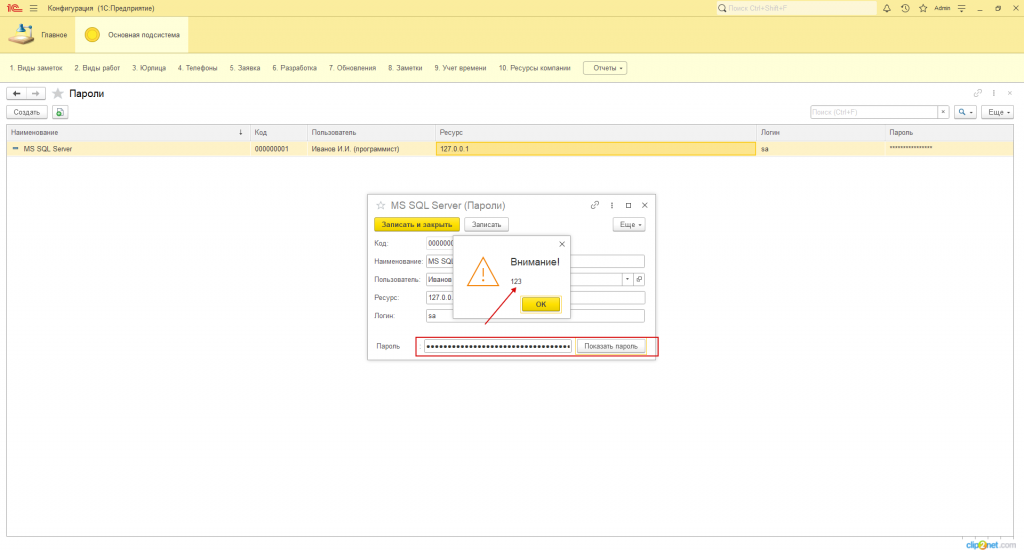Screen dimensions: 1024x551
Task: Click Записать и закрыть button
Action: 417,225
